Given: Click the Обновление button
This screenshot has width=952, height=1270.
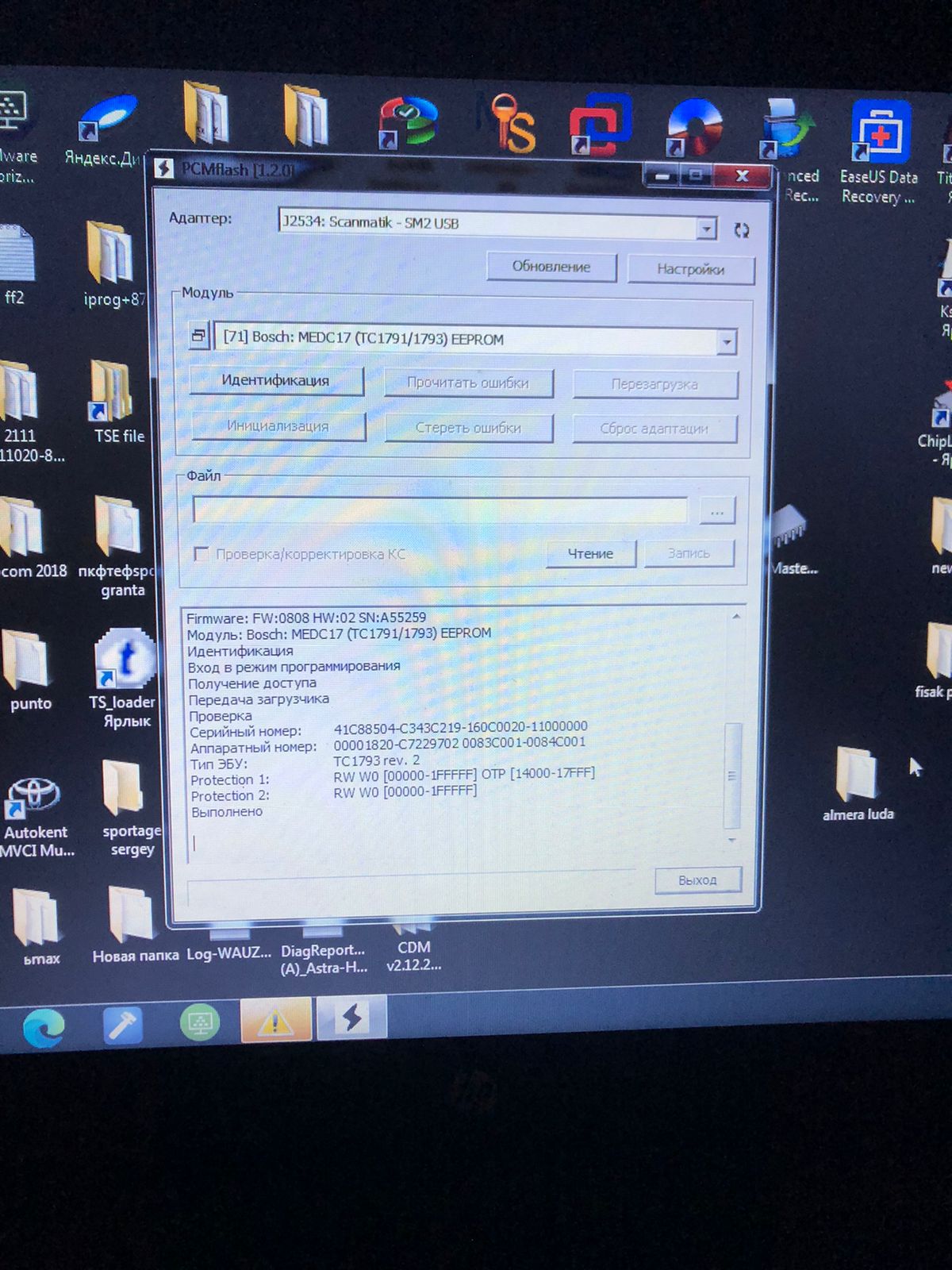Looking at the screenshot, I should (x=551, y=267).
